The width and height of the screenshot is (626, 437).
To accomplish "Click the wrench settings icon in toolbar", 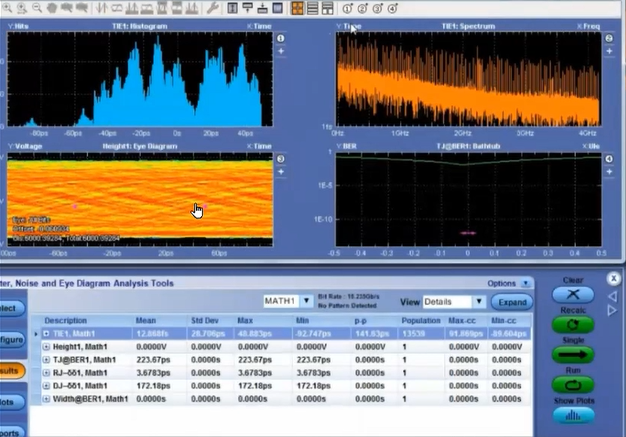I will (212, 8).
